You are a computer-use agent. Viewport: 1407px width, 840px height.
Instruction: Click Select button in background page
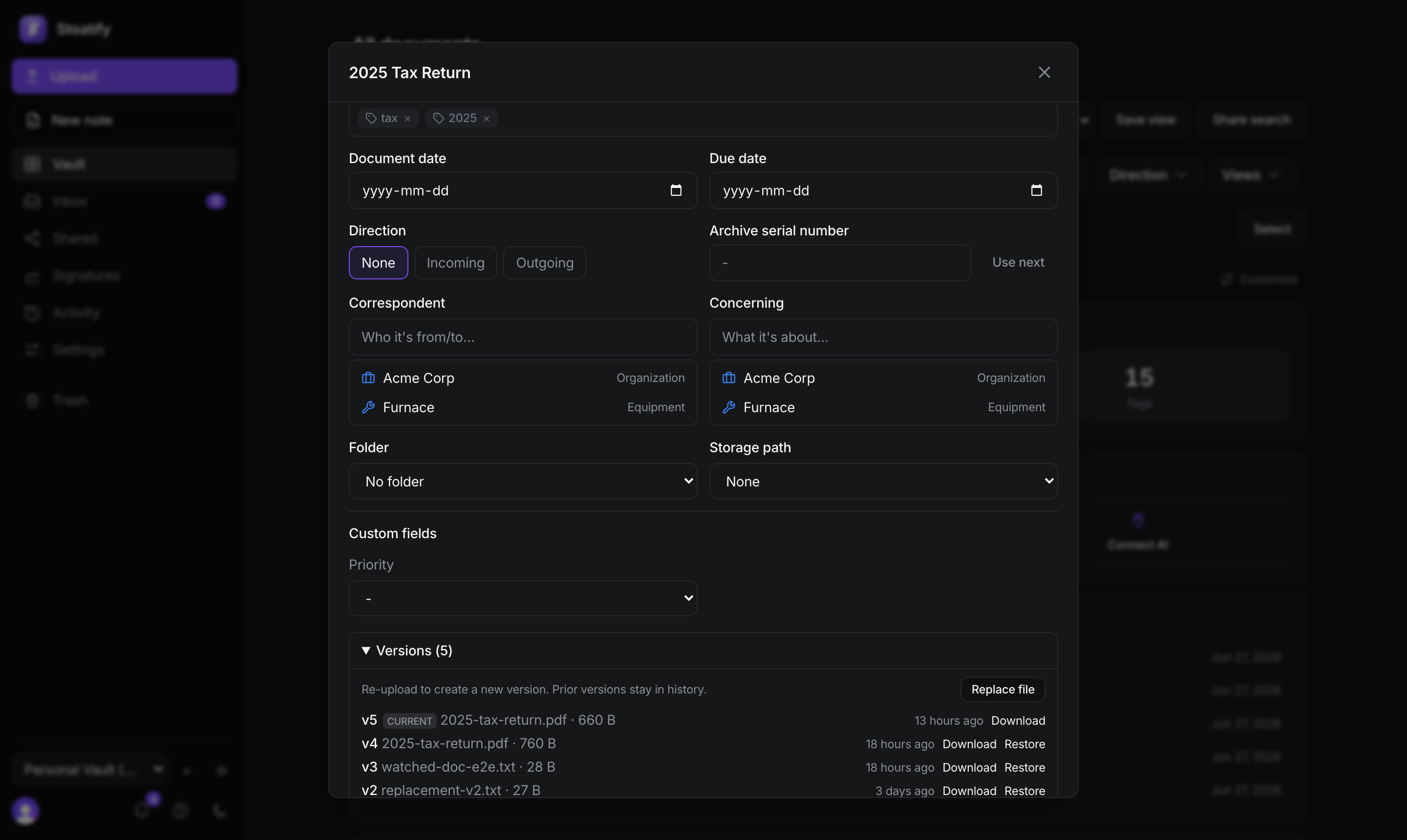pos(1272,229)
